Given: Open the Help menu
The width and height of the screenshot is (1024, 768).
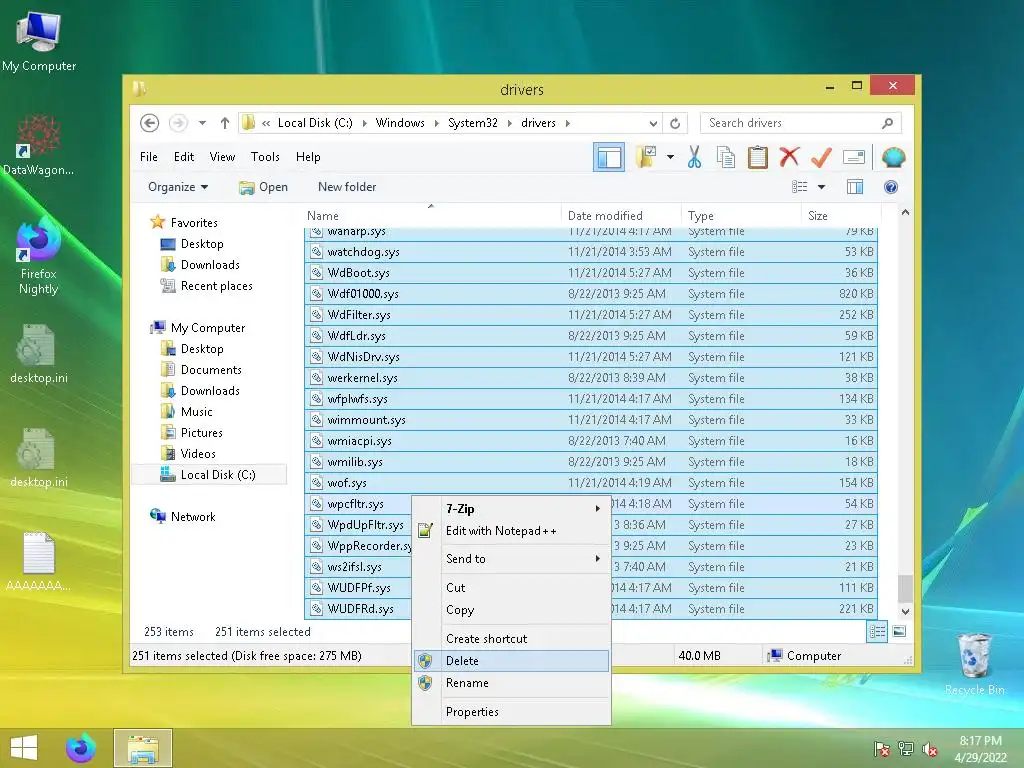Looking at the screenshot, I should [308, 157].
